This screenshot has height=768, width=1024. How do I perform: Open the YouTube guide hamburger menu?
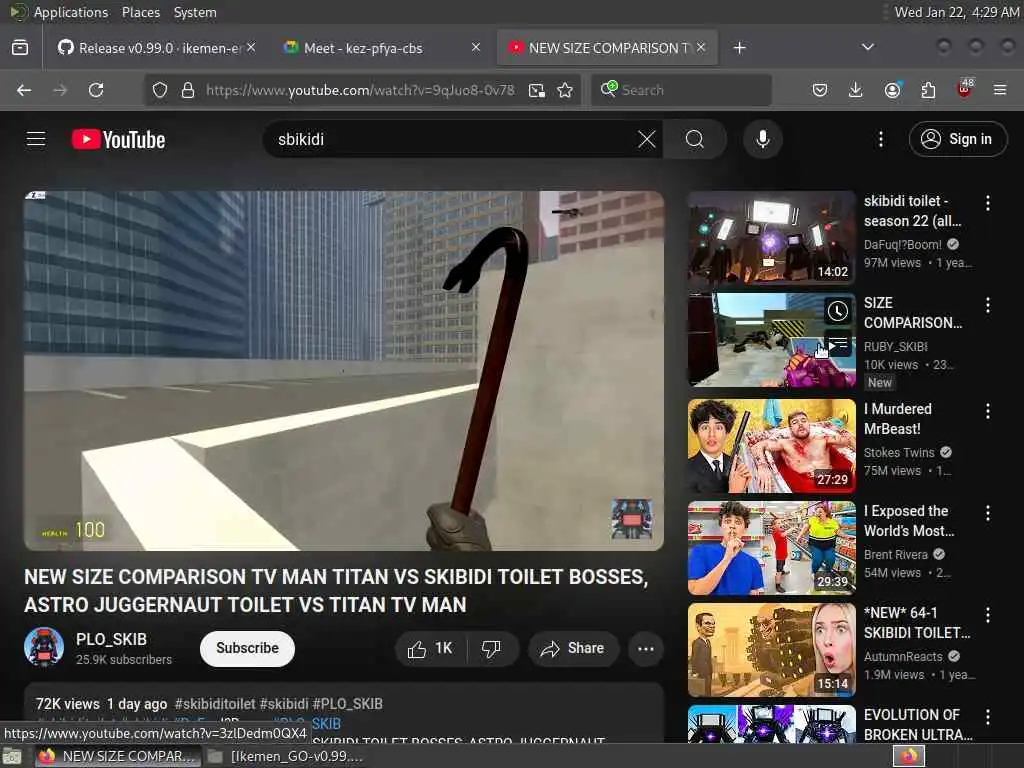point(36,139)
